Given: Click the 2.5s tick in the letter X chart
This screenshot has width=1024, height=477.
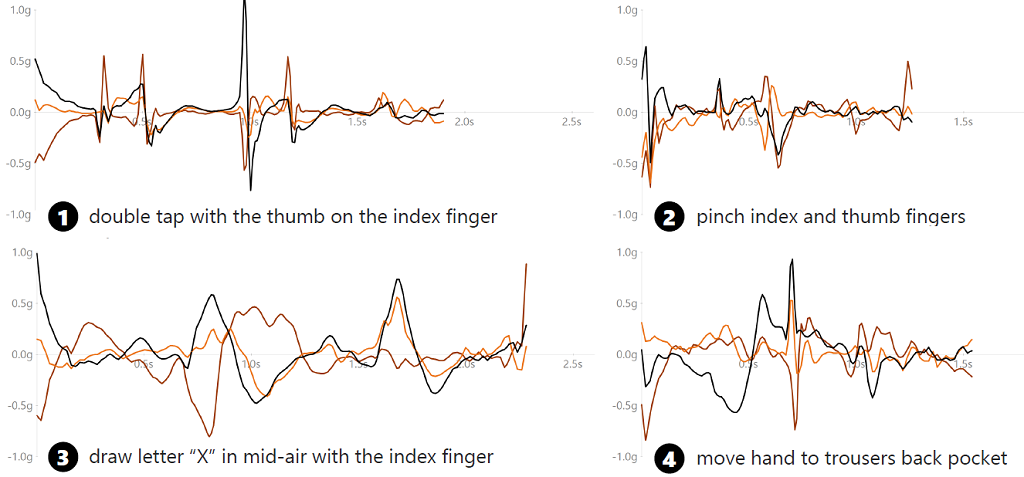Looking at the screenshot, I should pos(571,363).
